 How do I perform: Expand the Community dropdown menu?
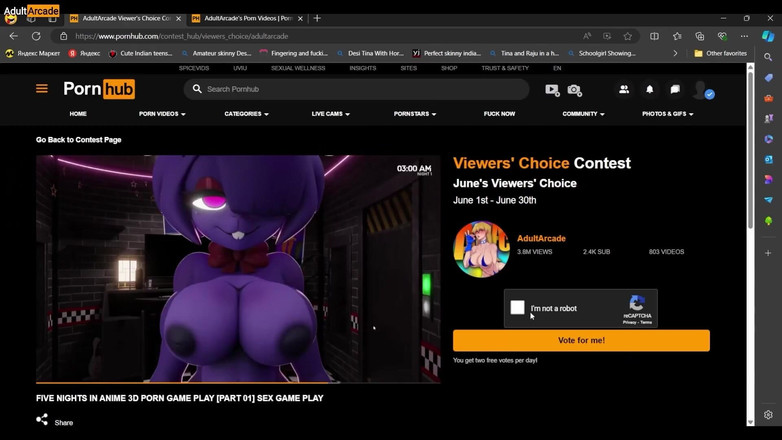point(583,114)
